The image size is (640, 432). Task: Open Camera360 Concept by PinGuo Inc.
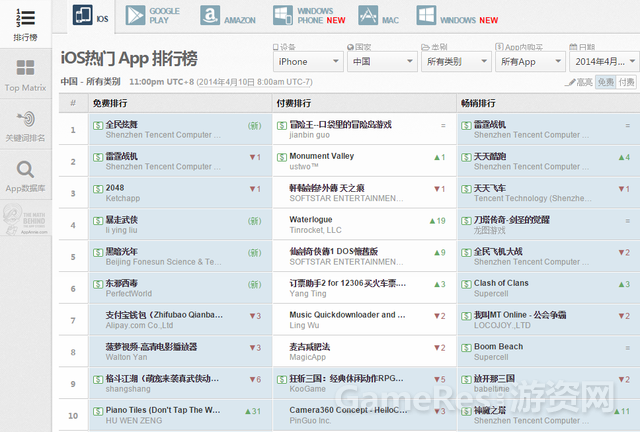348,410
